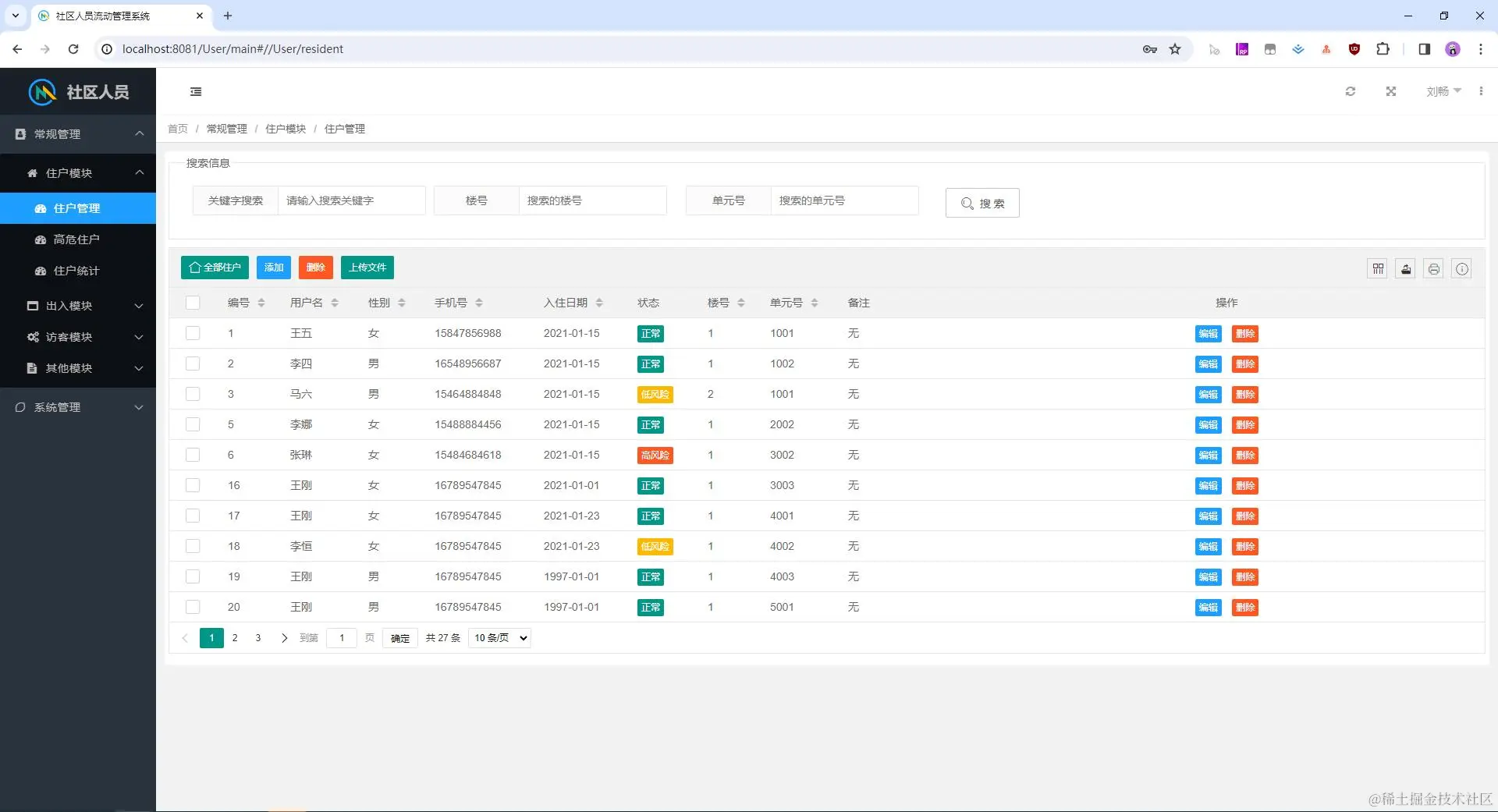
Task: Sort by 性别 column arrows
Action: [402, 303]
